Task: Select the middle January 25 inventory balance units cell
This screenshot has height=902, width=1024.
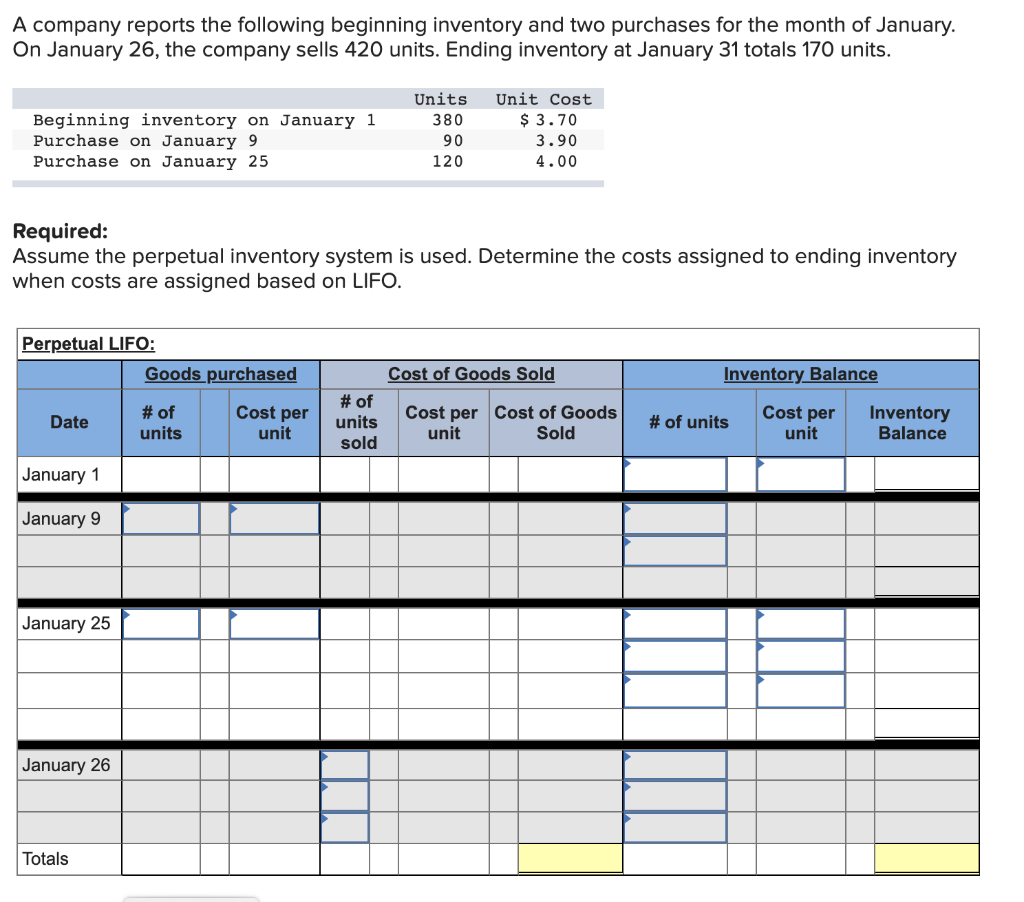Action: coord(675,656)
